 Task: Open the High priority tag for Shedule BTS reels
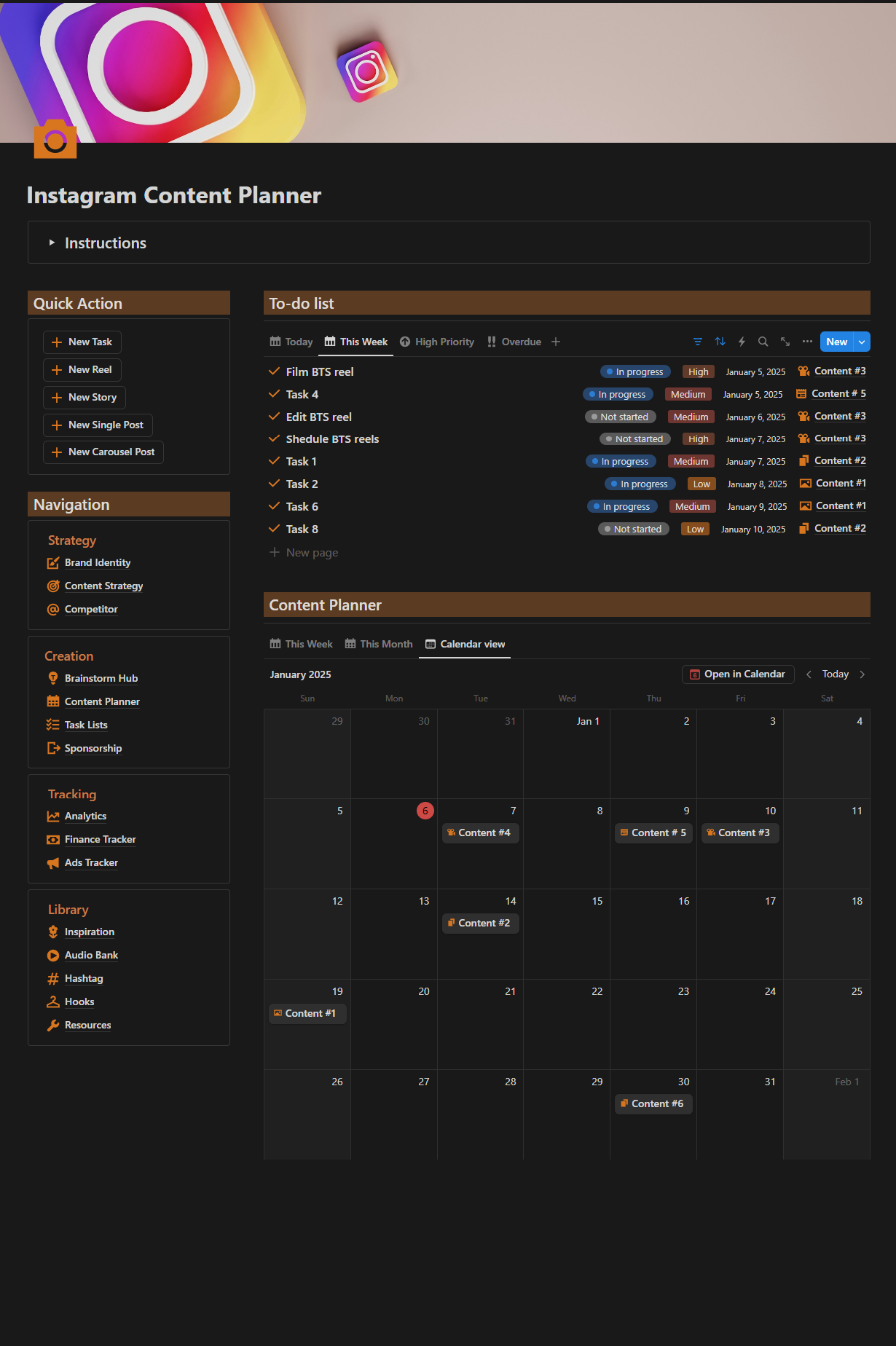pos(699,438)
